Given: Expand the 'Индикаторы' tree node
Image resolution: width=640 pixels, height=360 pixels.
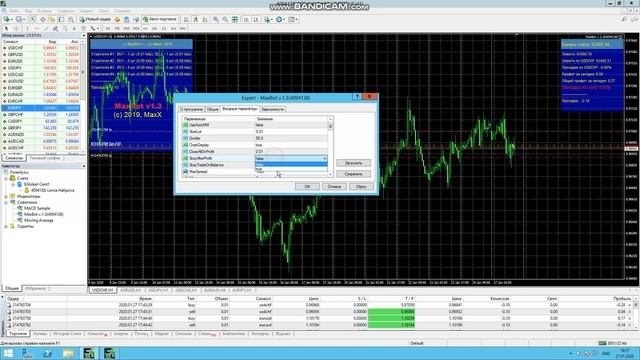Looking at the screenshot, I should click(x=6, y=196).
